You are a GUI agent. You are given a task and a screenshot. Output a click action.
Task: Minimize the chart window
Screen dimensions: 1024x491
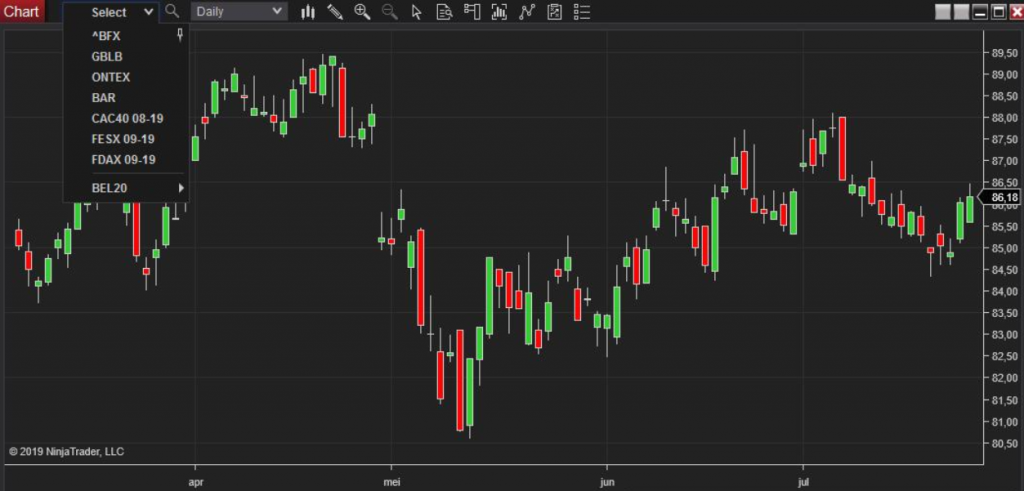pyautogui.click(x=980, y=12)
